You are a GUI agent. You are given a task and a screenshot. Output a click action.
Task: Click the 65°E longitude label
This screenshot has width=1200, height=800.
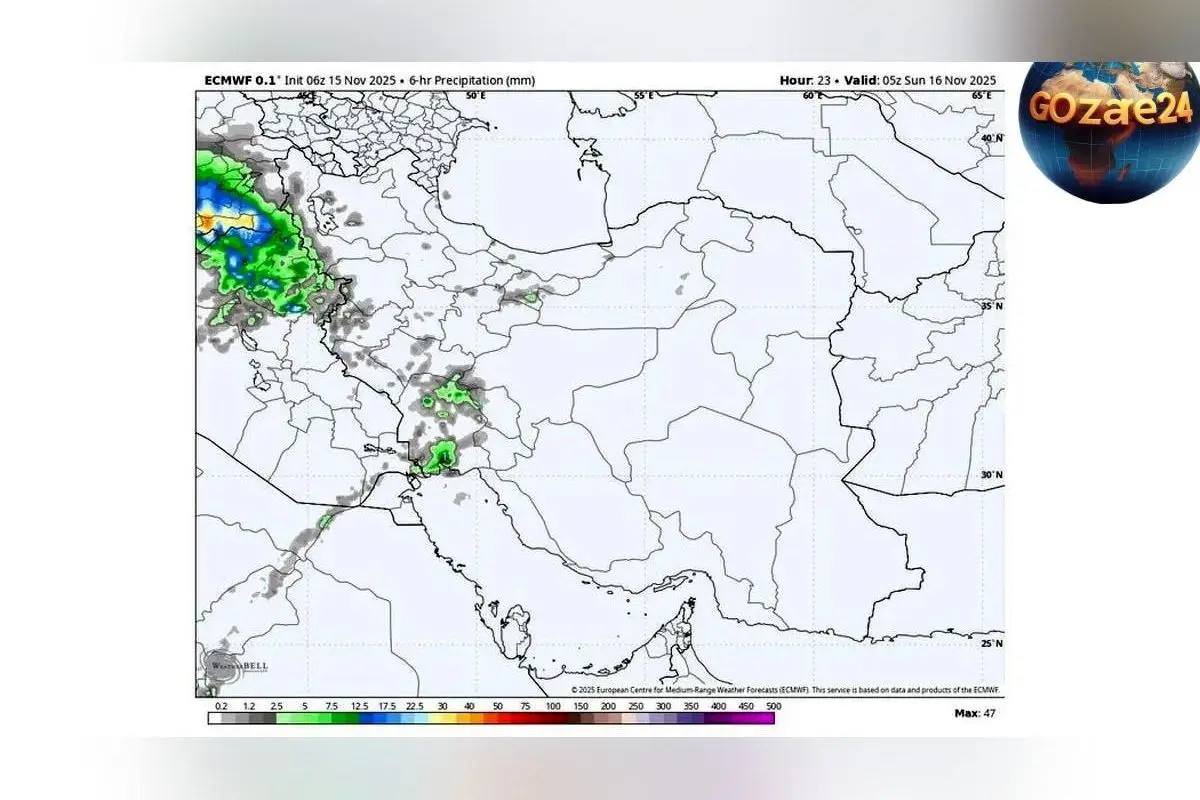pyautogui.click(x=981, y=96)
